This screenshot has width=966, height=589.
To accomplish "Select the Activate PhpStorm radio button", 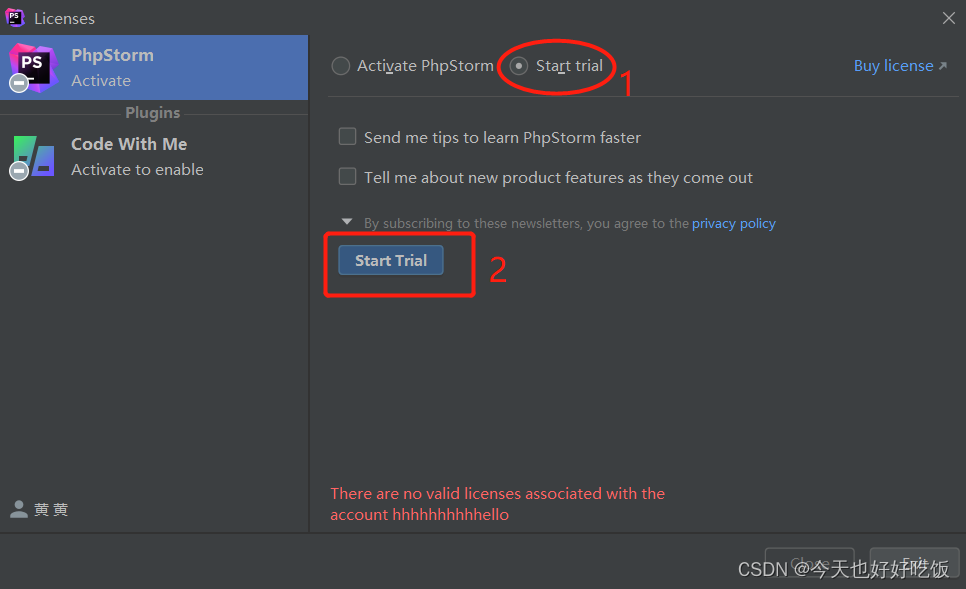I will pos(341,66).
